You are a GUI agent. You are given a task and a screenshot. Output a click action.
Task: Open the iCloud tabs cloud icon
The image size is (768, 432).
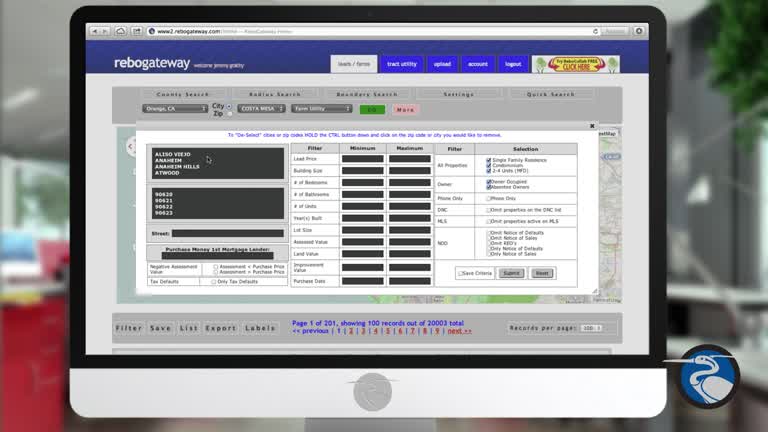120,31
